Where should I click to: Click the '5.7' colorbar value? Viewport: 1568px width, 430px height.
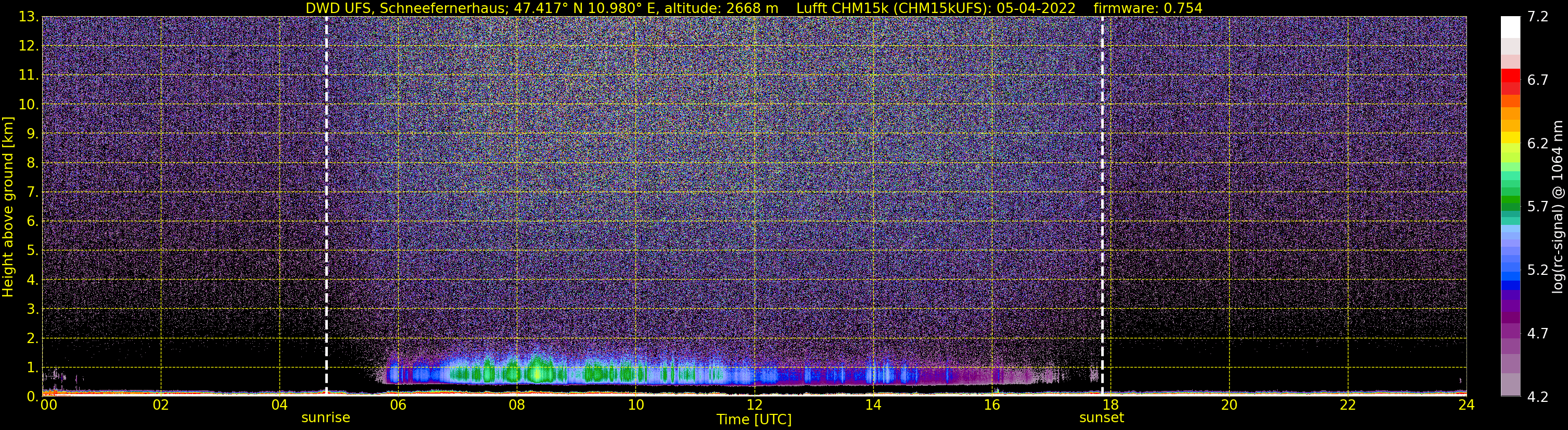1538,207
